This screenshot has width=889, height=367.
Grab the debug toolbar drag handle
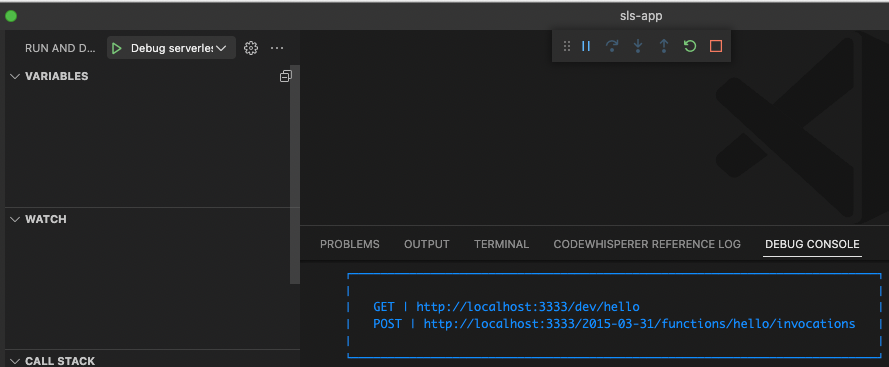[566, 46]
